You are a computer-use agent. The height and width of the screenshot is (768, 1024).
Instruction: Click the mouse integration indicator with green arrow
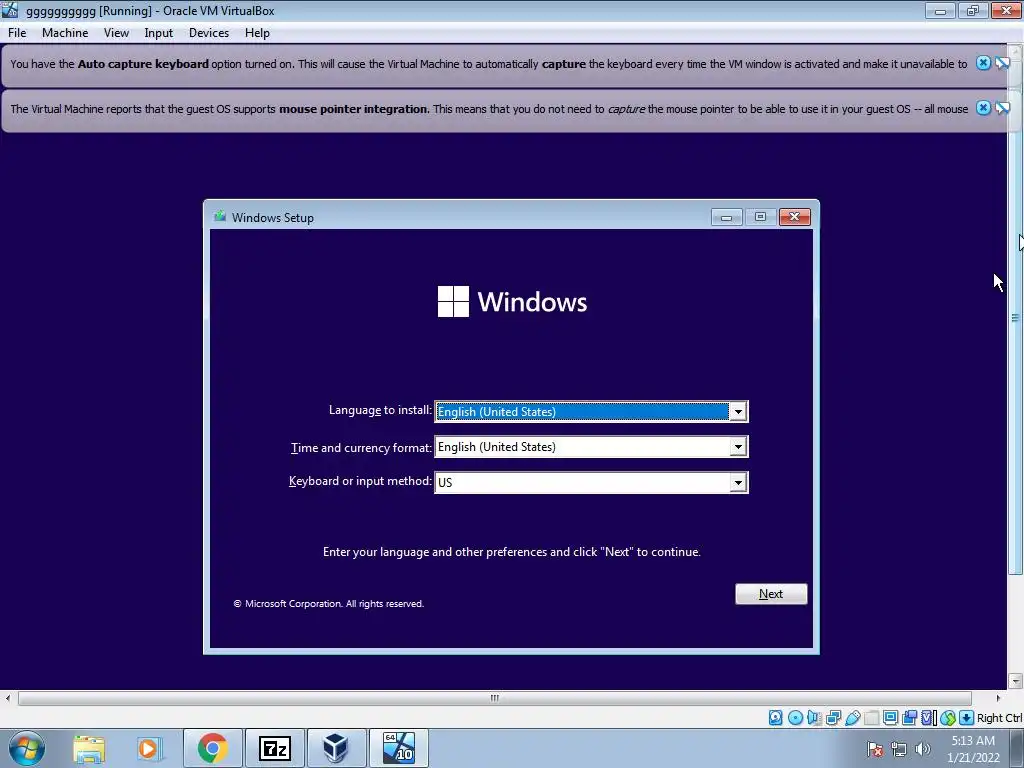click(x=948, y=718)
